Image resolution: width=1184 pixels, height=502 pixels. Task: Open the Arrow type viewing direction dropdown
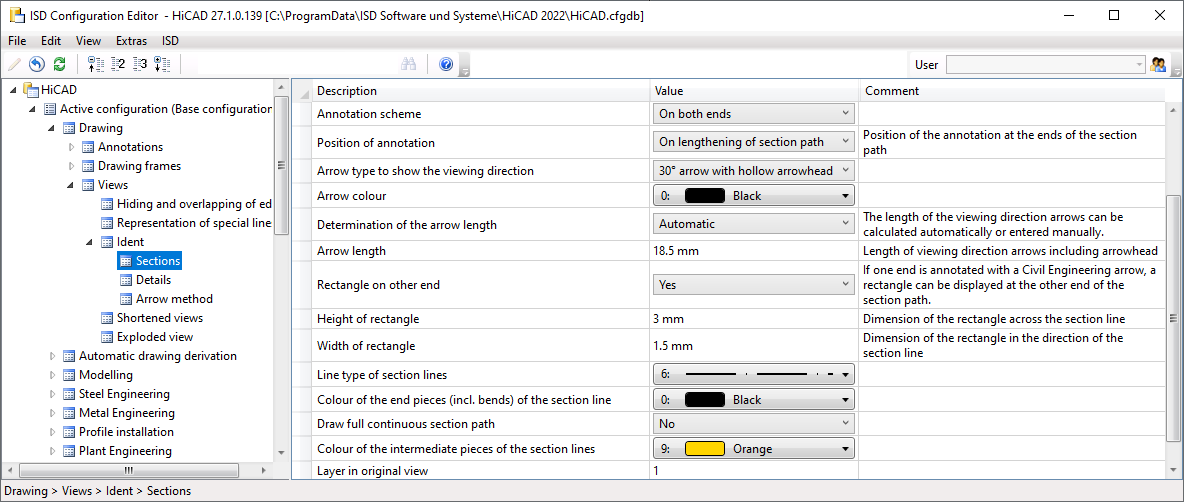[x=754, y=171]
